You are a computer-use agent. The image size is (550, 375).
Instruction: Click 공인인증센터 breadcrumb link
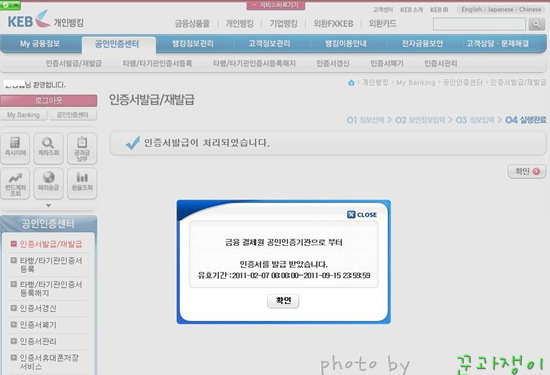tap(462, 82)
